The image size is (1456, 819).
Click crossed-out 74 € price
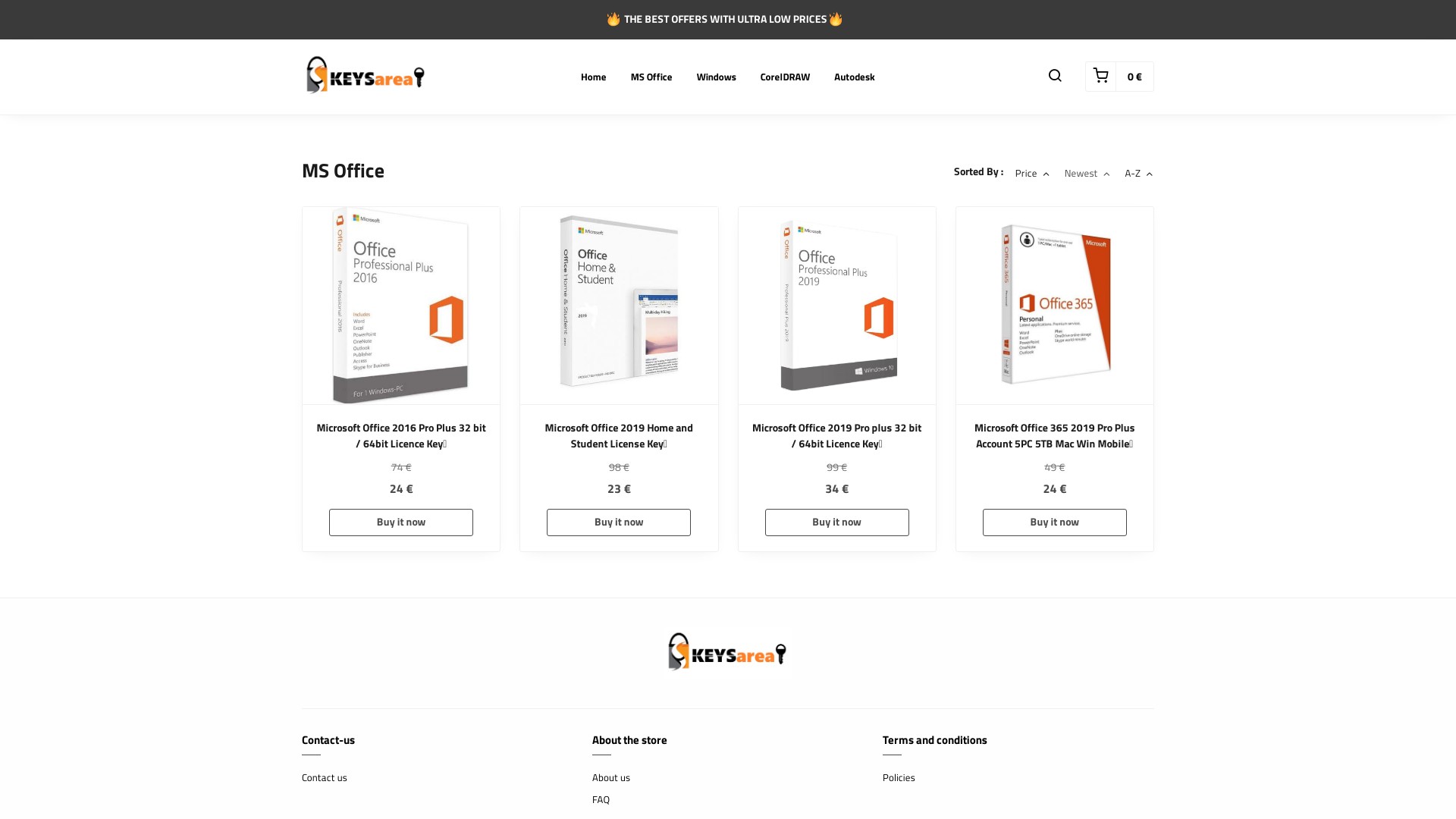point(401,467)
